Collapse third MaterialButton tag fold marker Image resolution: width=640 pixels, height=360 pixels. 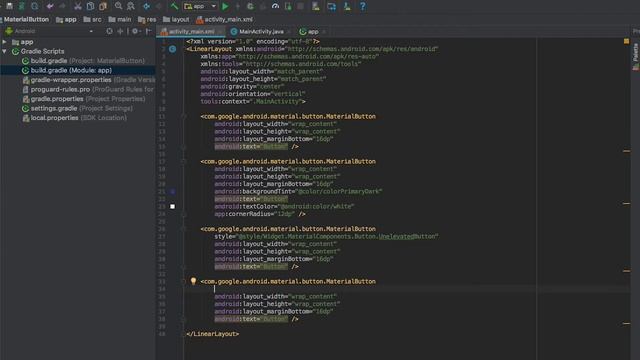click(x=183, y=229)
